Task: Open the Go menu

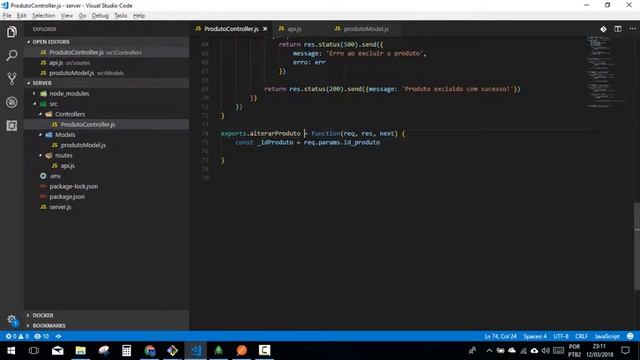Action: [x=82, y=16]
